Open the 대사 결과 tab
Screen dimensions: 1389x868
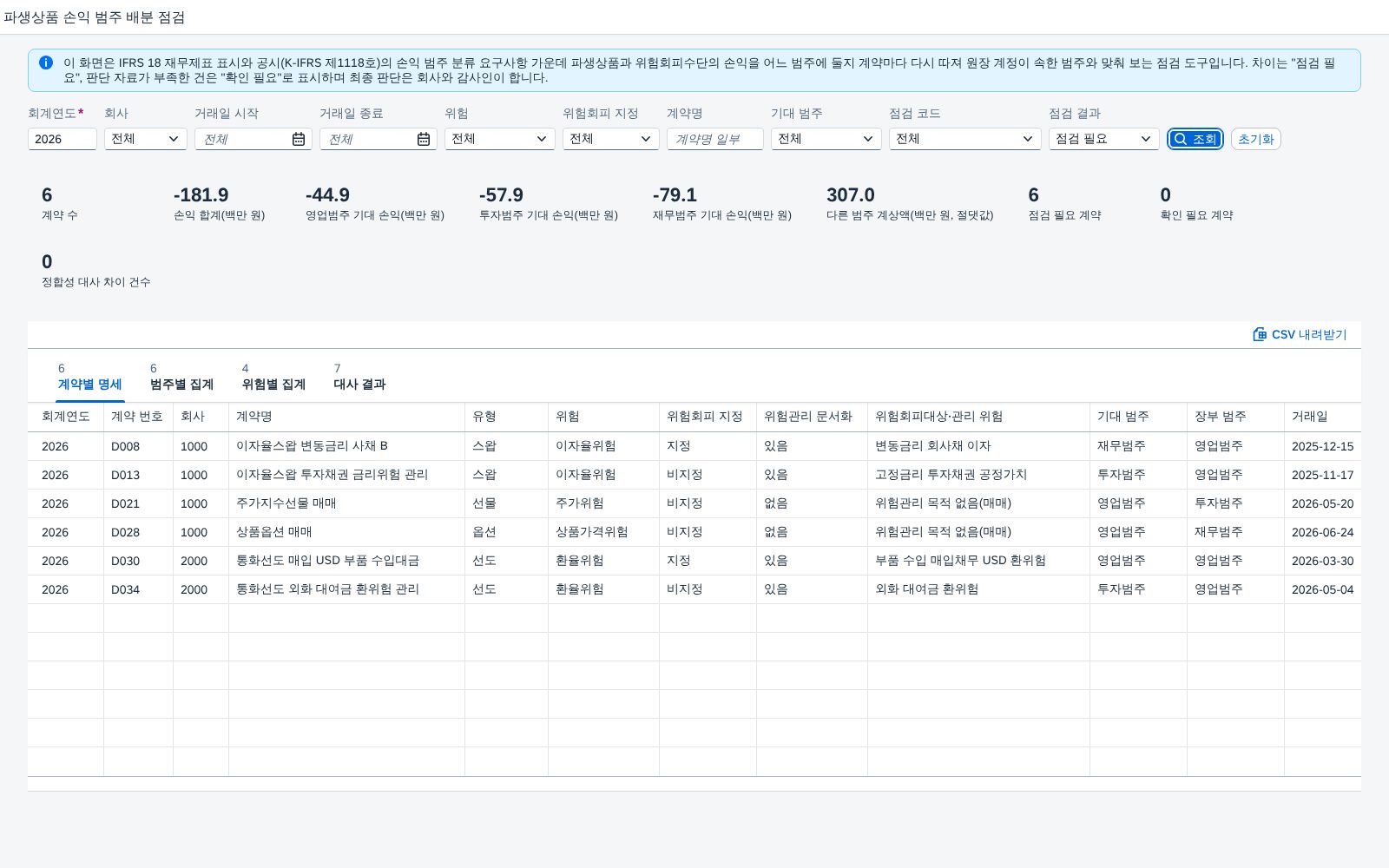click(360, 384)
